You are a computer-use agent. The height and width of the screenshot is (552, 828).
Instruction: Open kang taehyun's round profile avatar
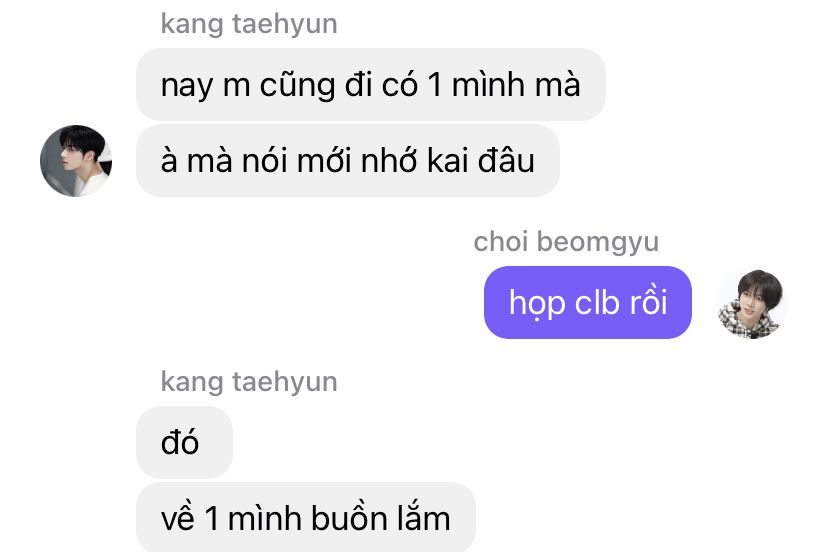point(76,161)
